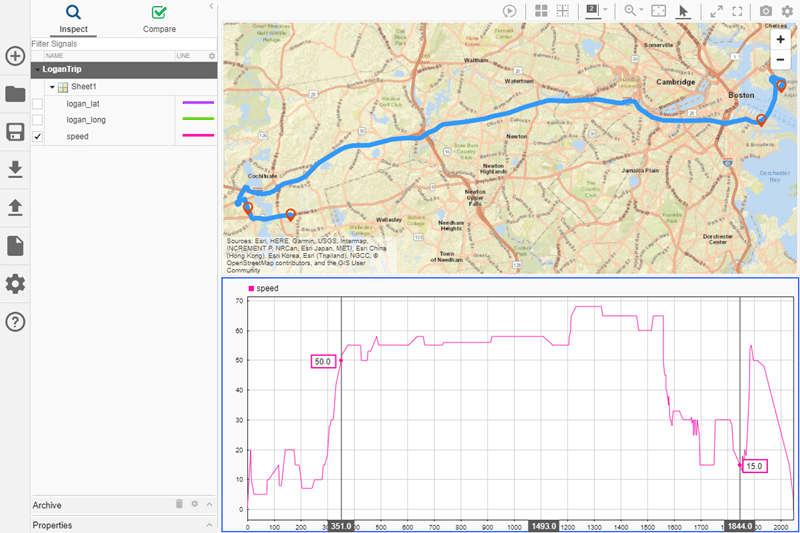Toggle the two data cursors button
This screenshot has width=800, height=533.
coord(592,11)
